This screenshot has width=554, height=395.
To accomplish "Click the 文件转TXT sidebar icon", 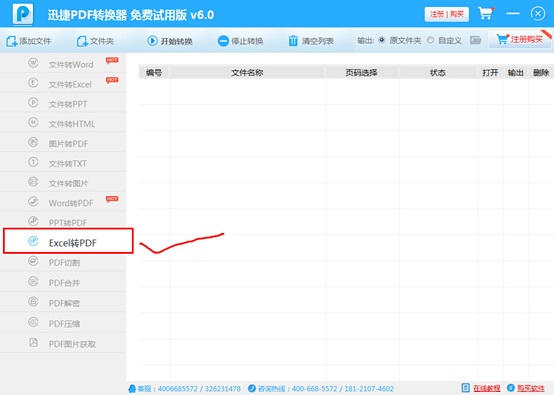I will [x=33, y=162].
